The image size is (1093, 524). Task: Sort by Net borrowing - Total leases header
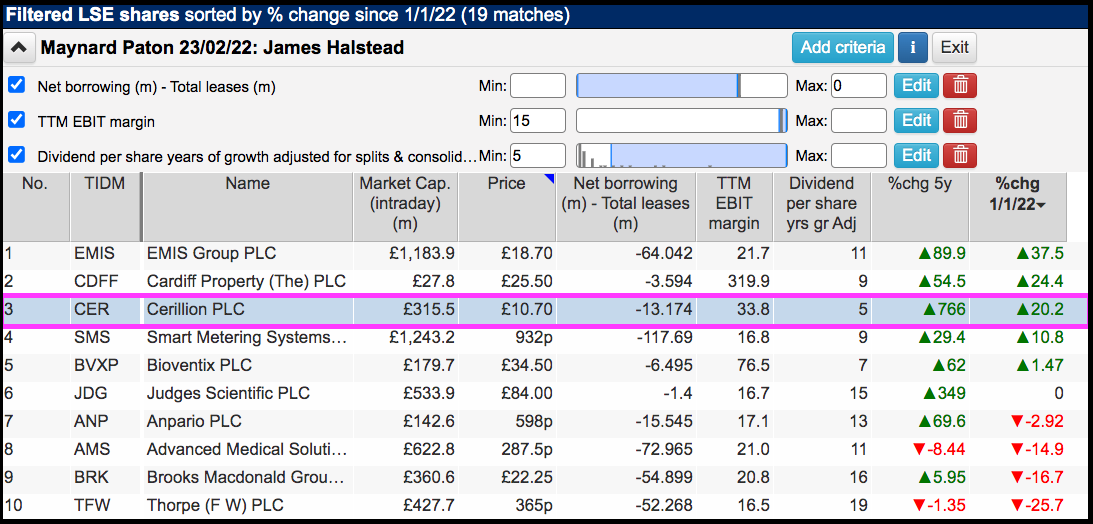pos(627,207)
